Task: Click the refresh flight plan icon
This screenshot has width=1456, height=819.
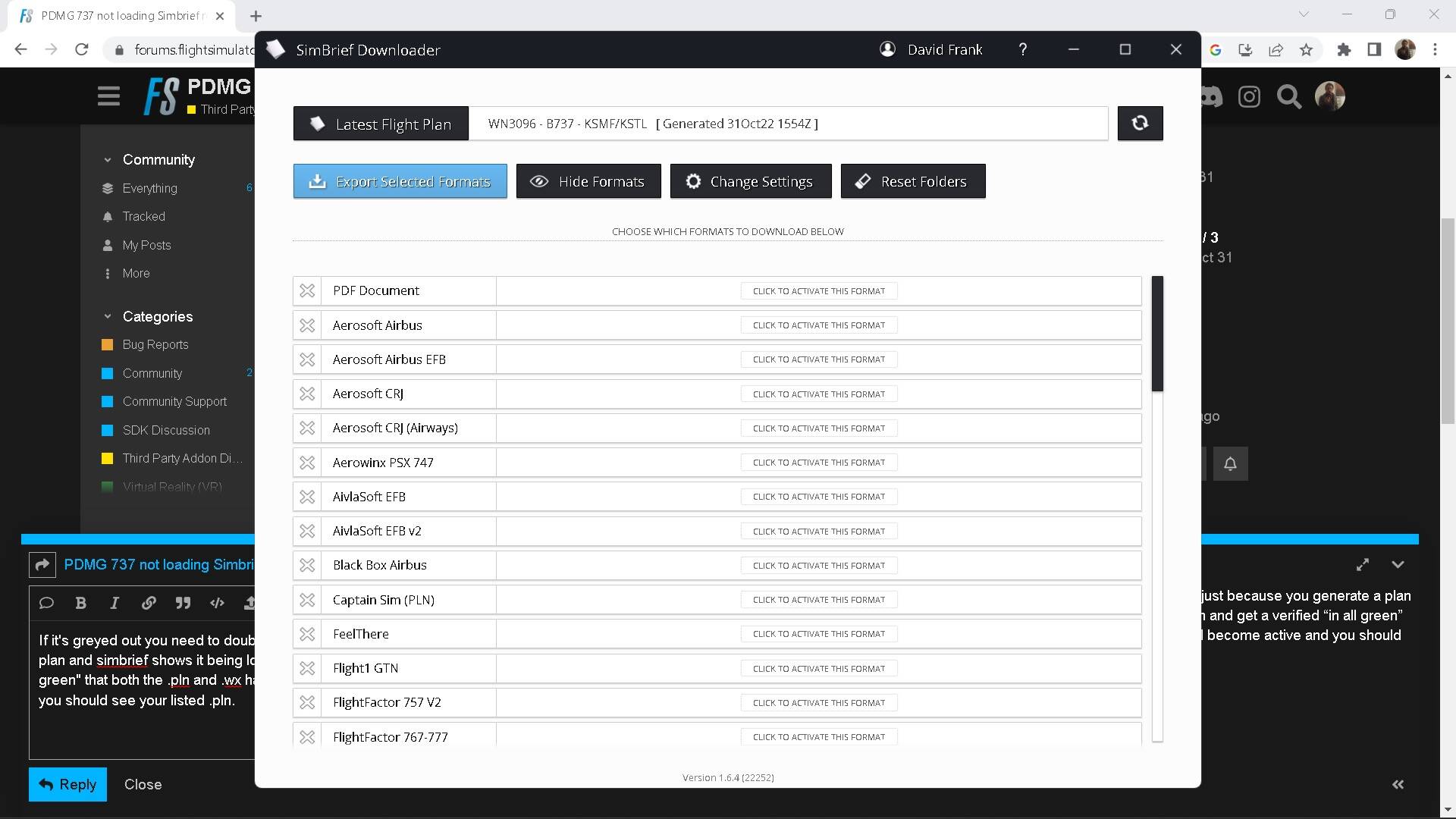Action: 1140,124
